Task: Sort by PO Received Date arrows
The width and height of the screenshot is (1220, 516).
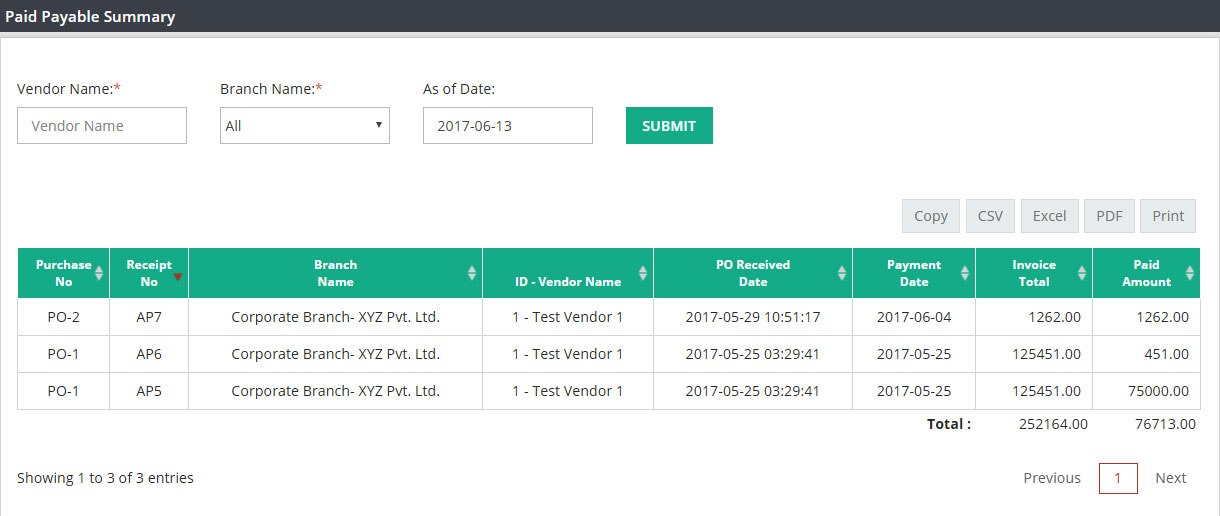Action: click(842, 273)
